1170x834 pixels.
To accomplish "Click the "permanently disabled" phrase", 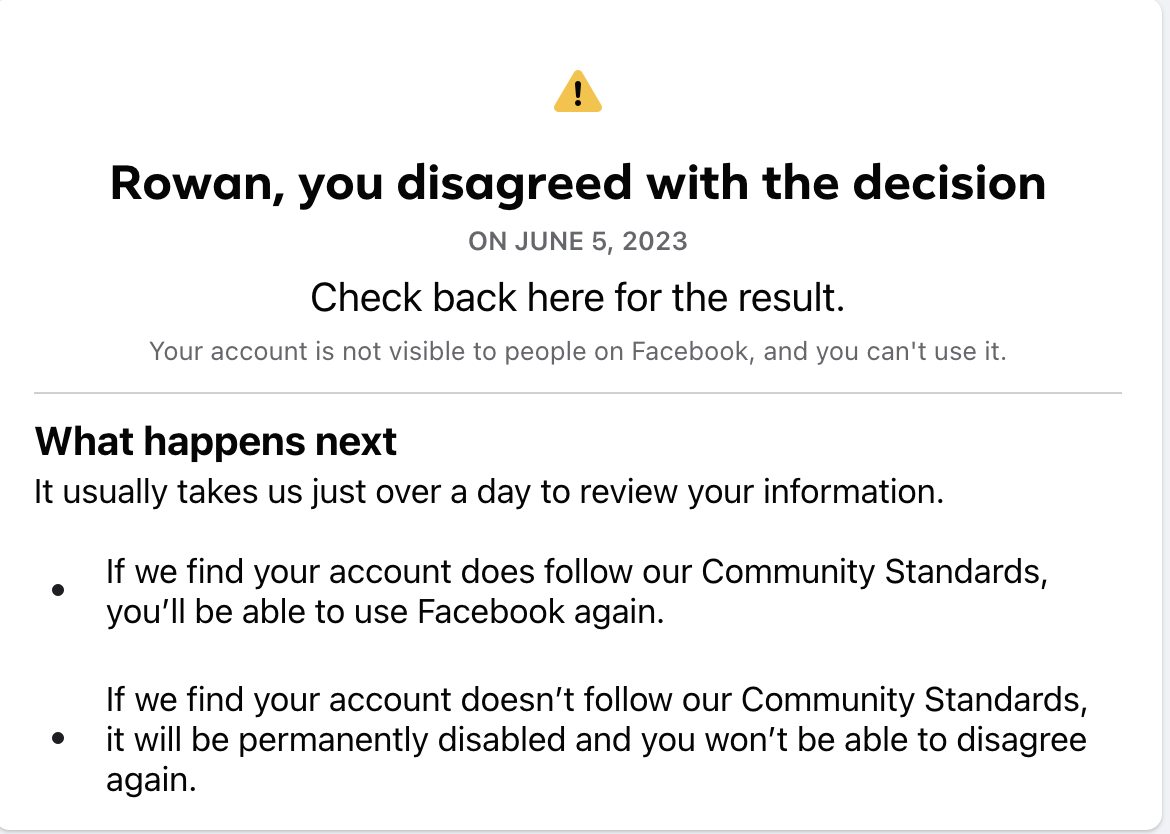I will point(416,740).
